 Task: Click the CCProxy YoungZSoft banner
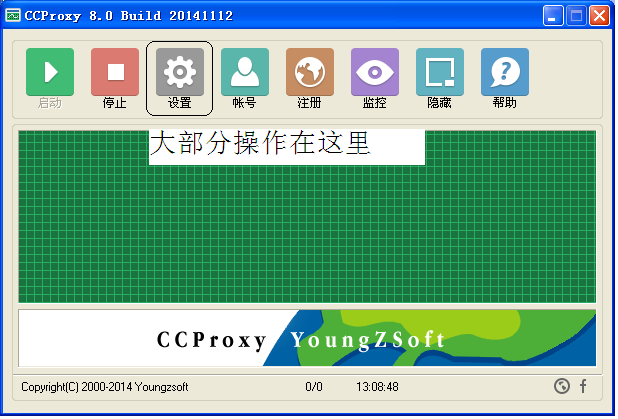click(307, 338)
